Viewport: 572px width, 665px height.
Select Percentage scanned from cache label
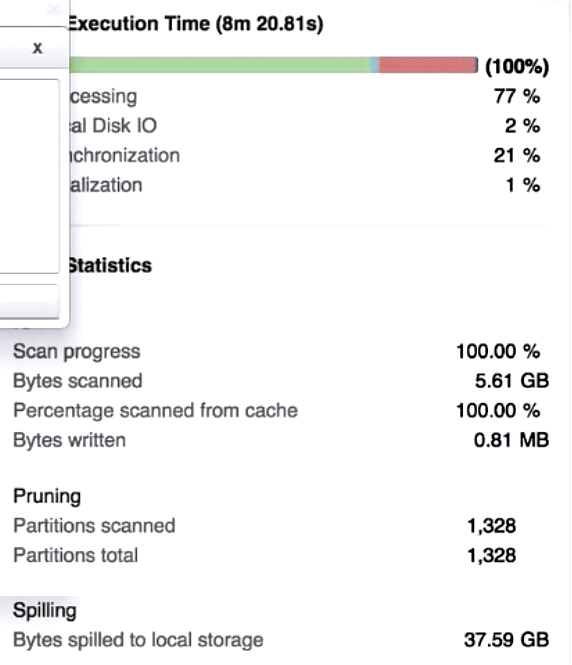tap(155, 411)
